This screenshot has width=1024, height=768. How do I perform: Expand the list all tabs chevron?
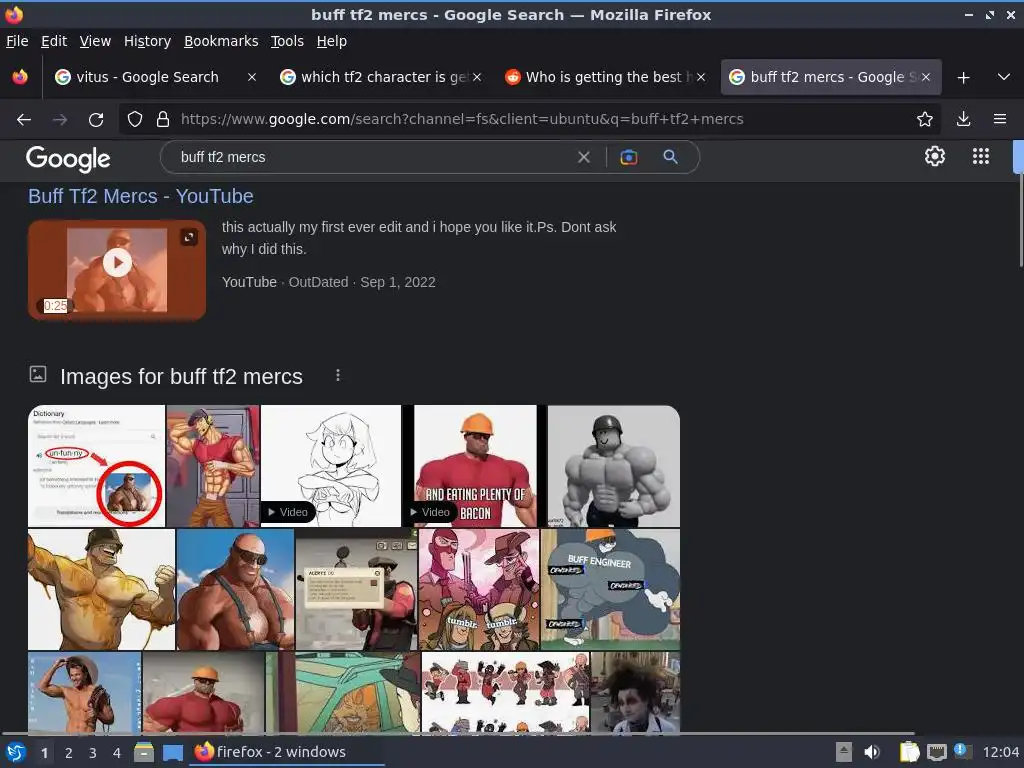pyautogui.click(x=1004, y=77)
